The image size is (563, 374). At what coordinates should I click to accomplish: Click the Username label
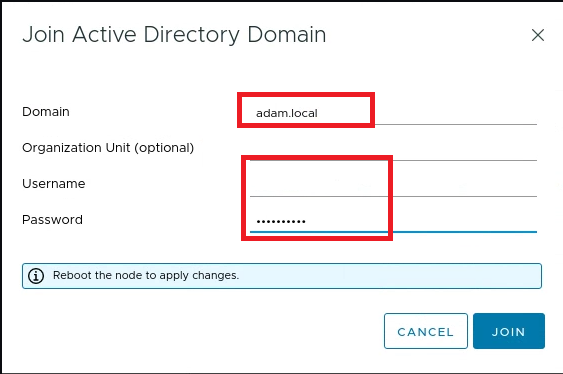coord(54,184)
